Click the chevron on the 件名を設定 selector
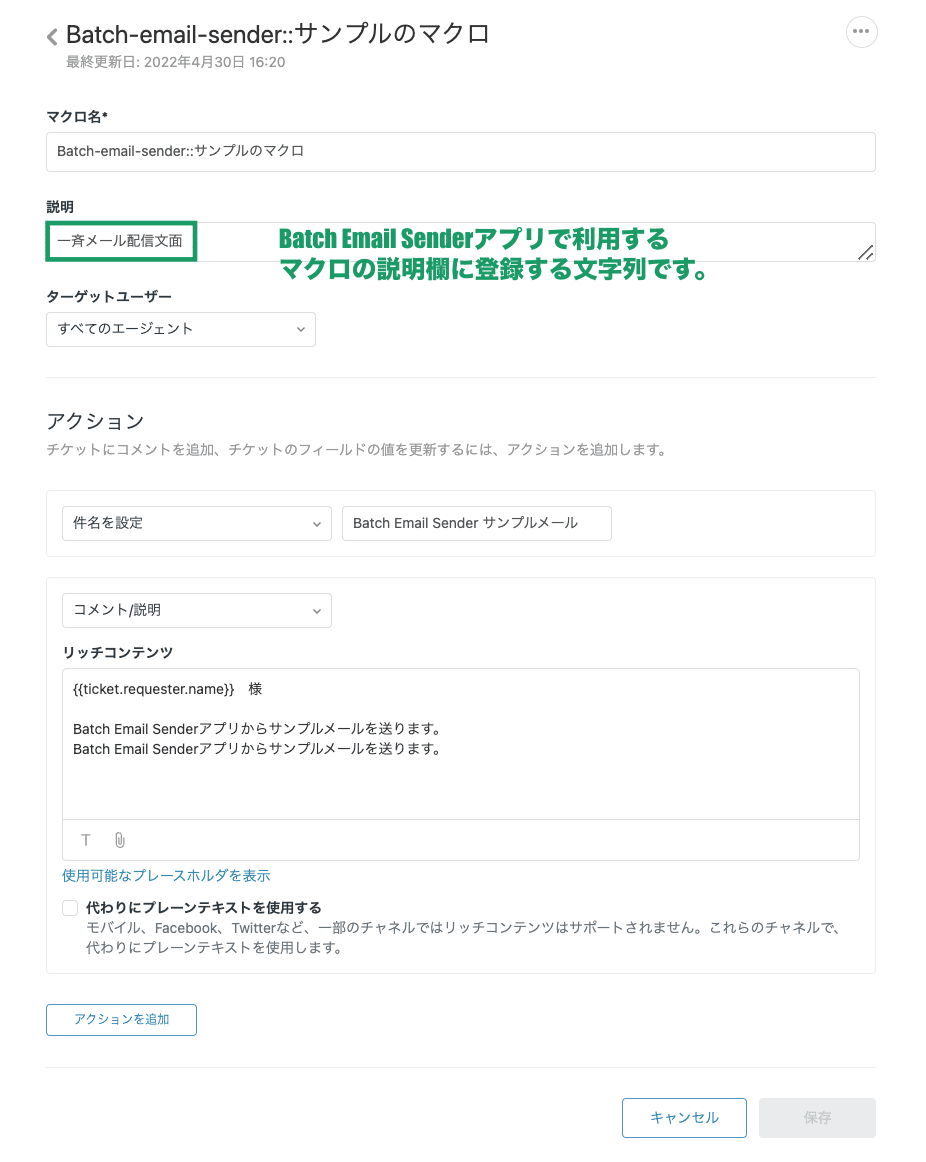 (318, 523)
